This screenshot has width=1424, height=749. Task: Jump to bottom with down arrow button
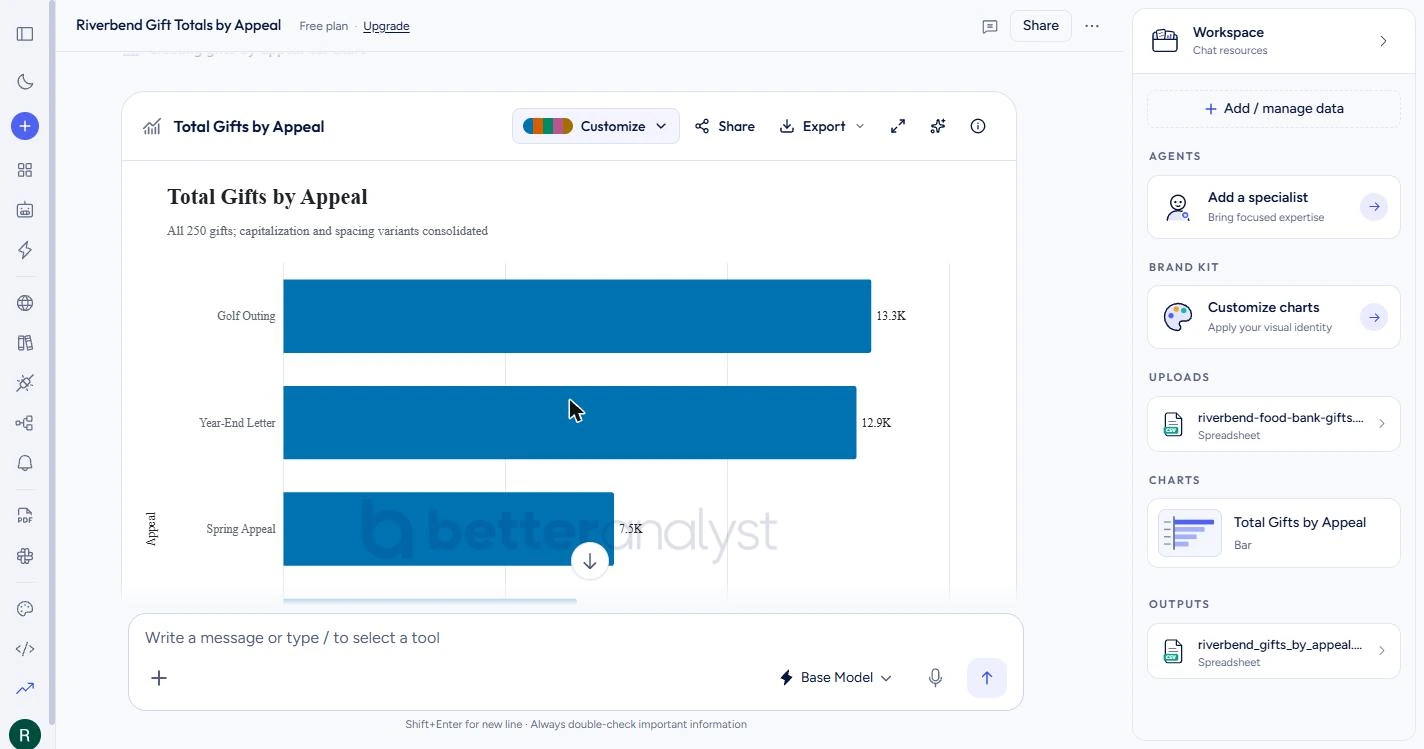pos(590,561)
